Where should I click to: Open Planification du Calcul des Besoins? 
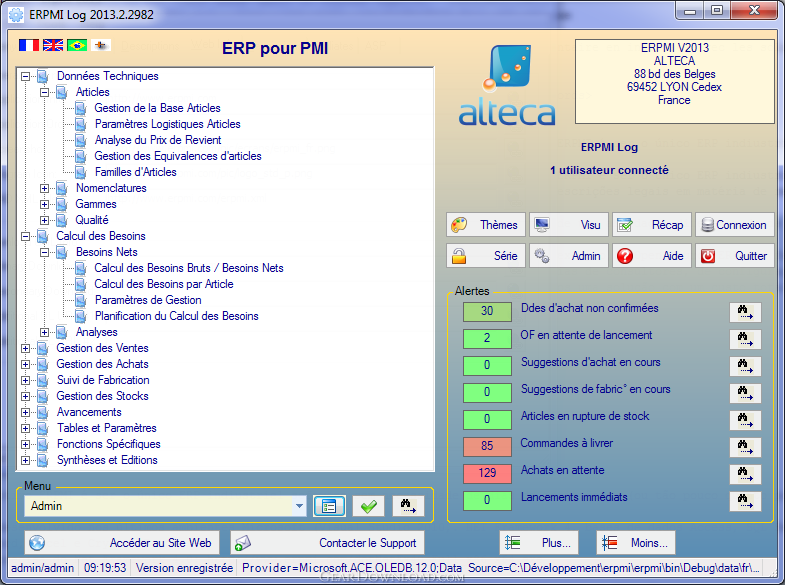[176, 316]
